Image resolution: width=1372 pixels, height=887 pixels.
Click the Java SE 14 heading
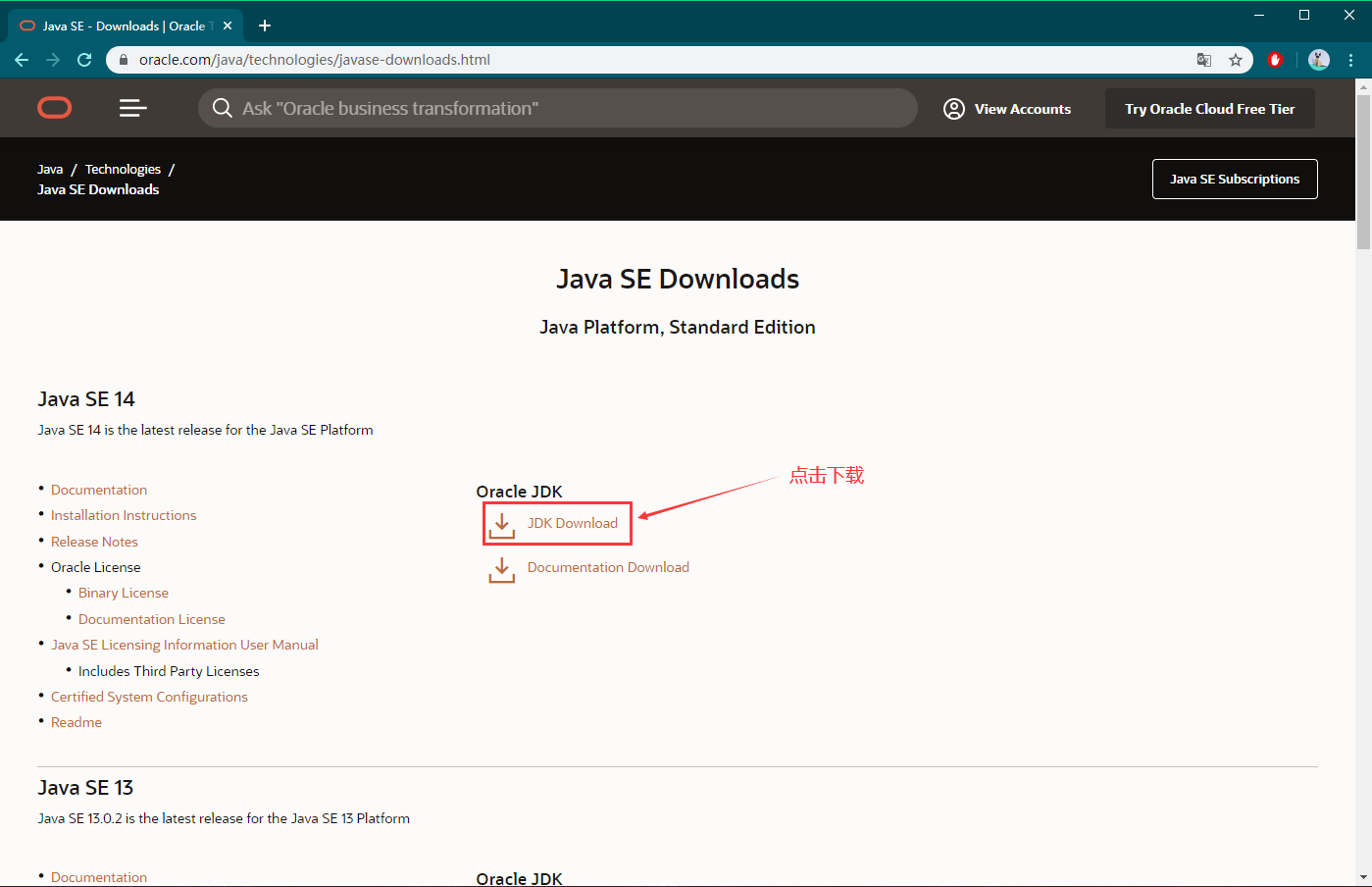pyautogui.click(x=86, y=399)
